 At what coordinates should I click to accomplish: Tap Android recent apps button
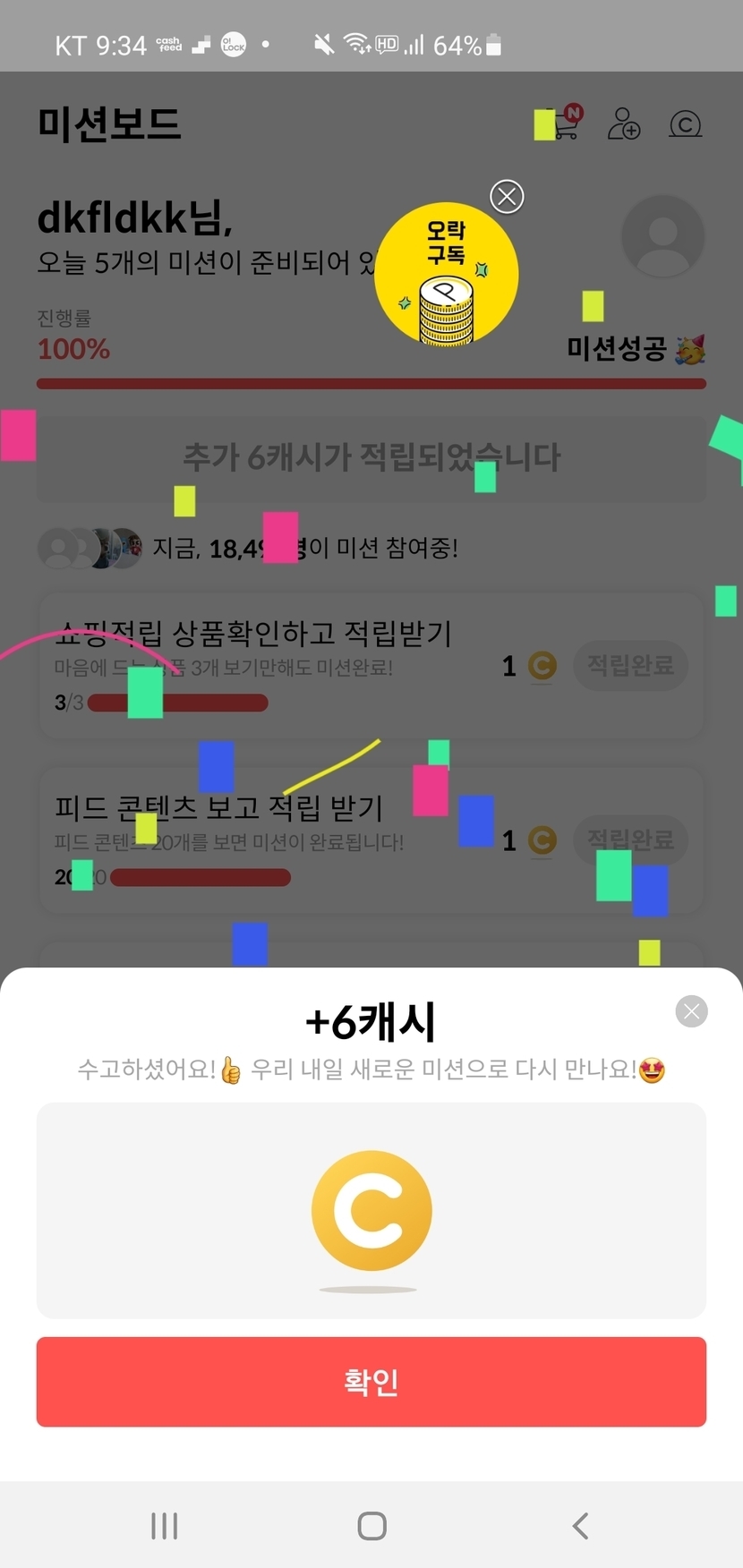tap(165, 1525)
